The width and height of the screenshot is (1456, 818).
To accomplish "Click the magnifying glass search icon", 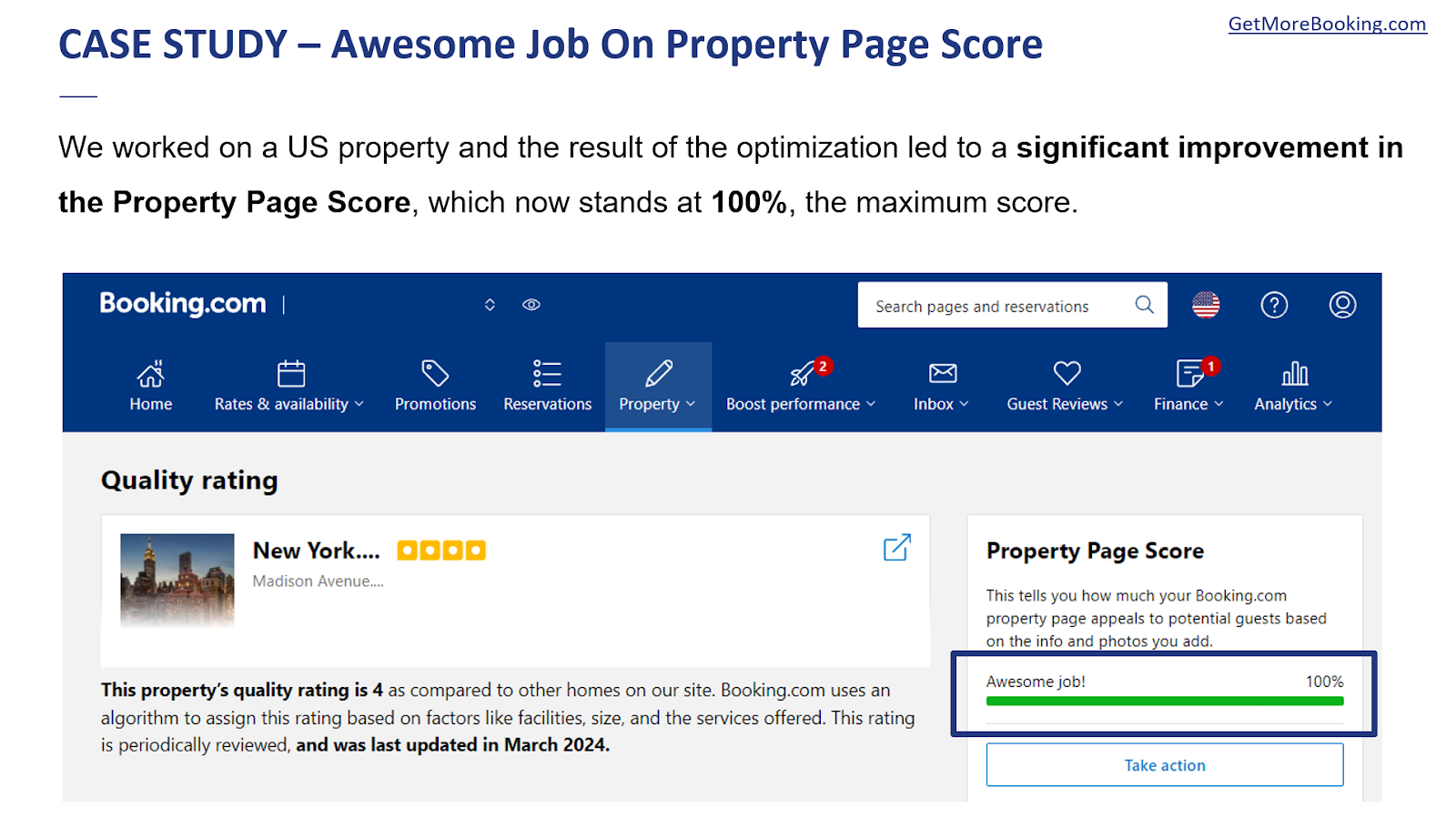I will point(1144,305).
